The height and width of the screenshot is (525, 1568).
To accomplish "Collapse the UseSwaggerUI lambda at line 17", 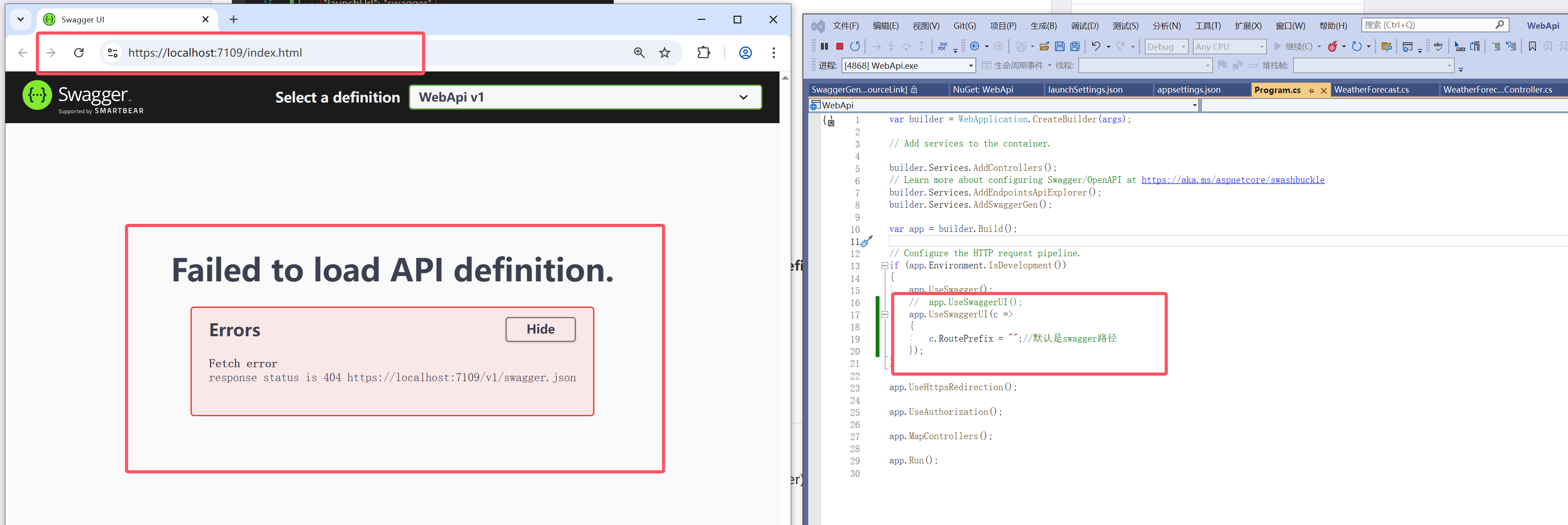I will [885, 314].
